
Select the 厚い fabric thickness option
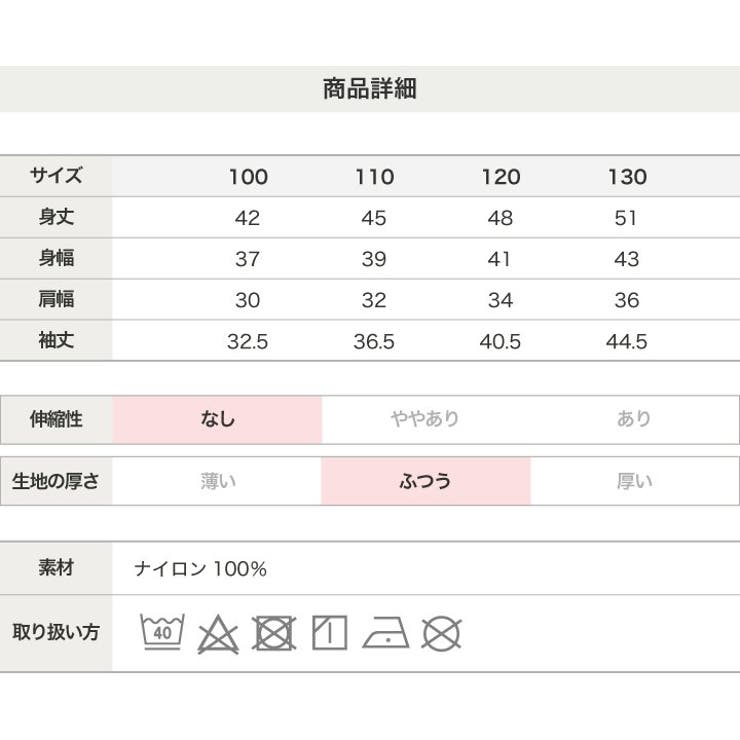click(x=634, y=481)
